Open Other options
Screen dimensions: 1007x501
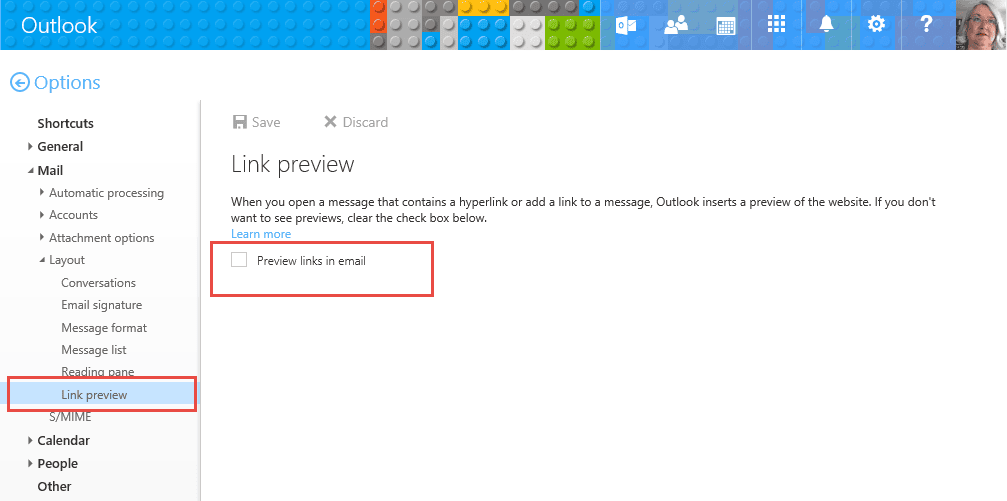[55, 486]
